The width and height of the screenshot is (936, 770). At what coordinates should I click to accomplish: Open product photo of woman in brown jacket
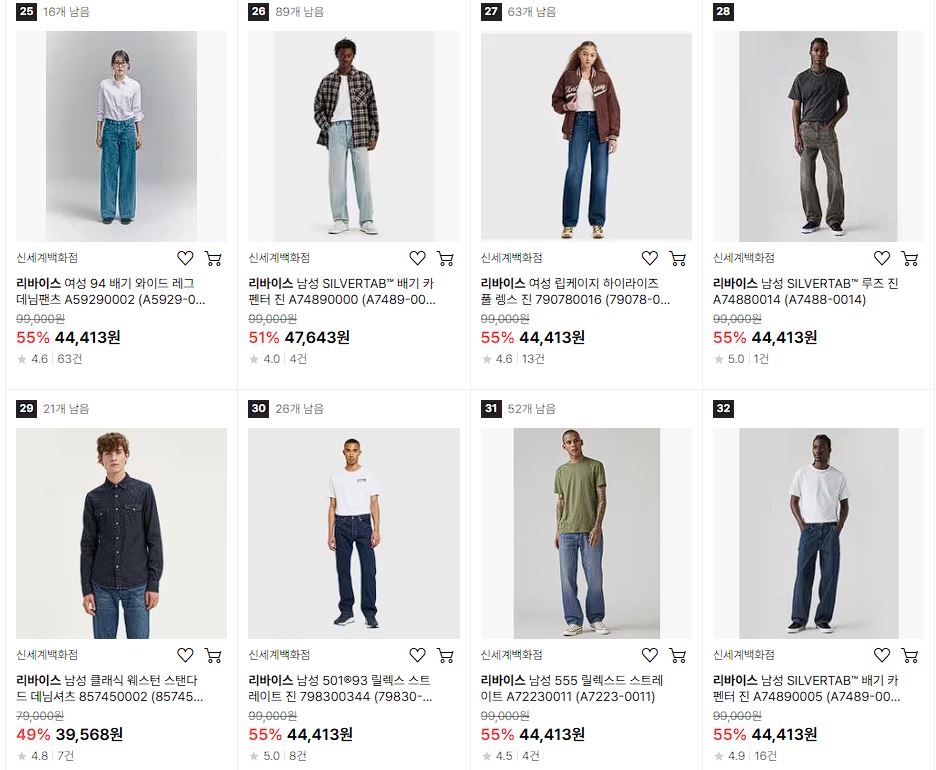pos(586,136)
